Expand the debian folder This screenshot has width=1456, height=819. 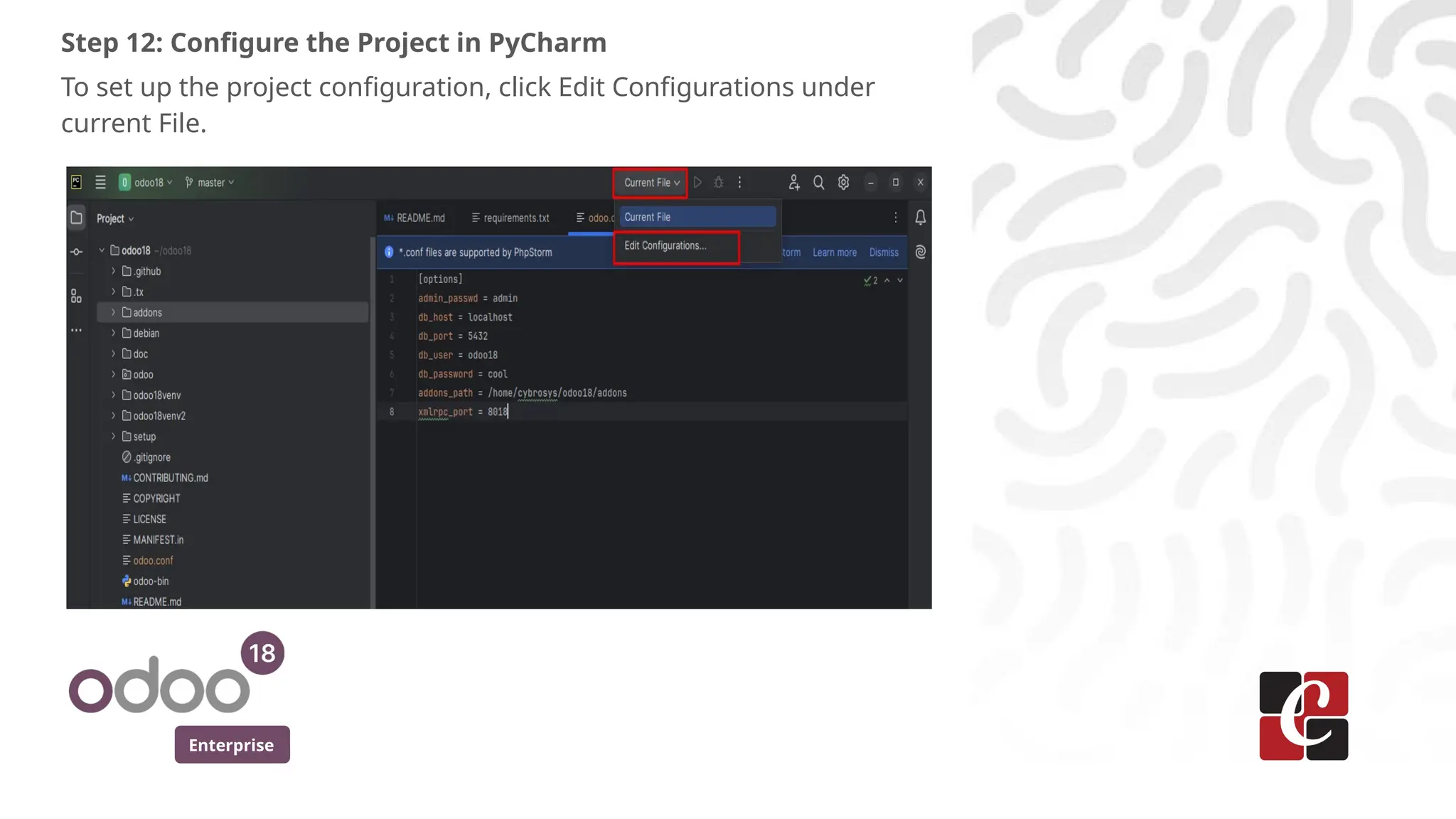click(x=113, y=333)
